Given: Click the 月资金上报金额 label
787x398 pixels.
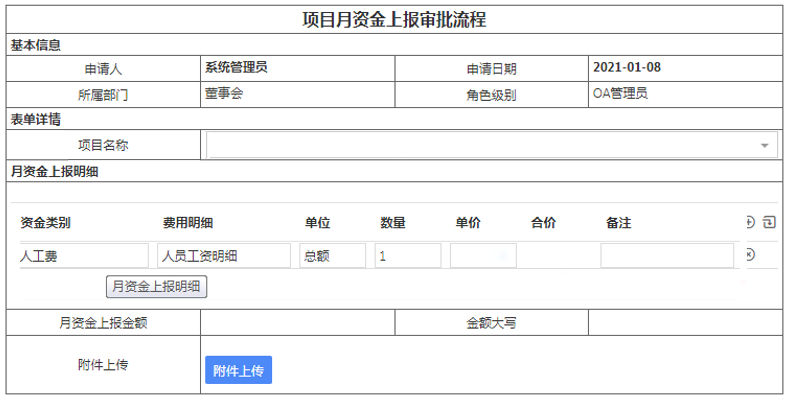Looking at the screenshot, I should point(103,323).
